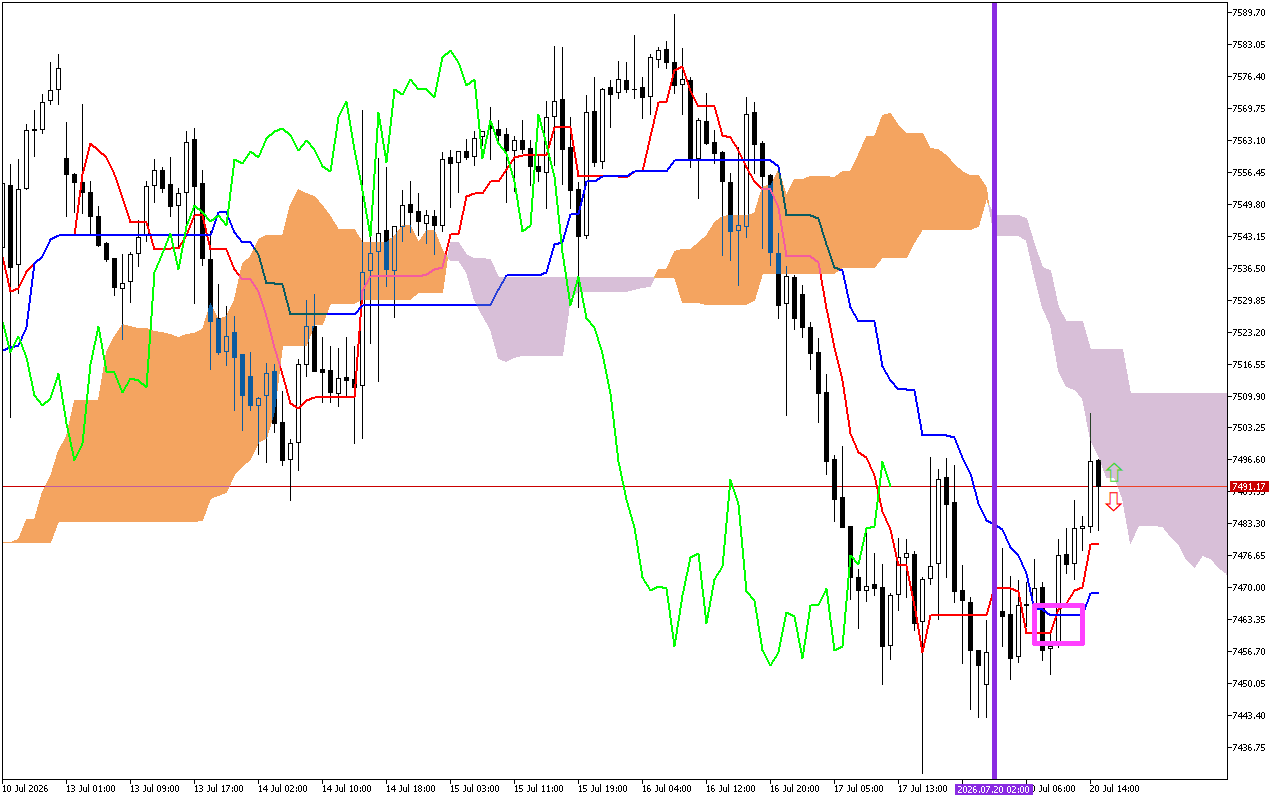Click the highlighted 2026.07.20 02:00 date label

tap(993, 789)
